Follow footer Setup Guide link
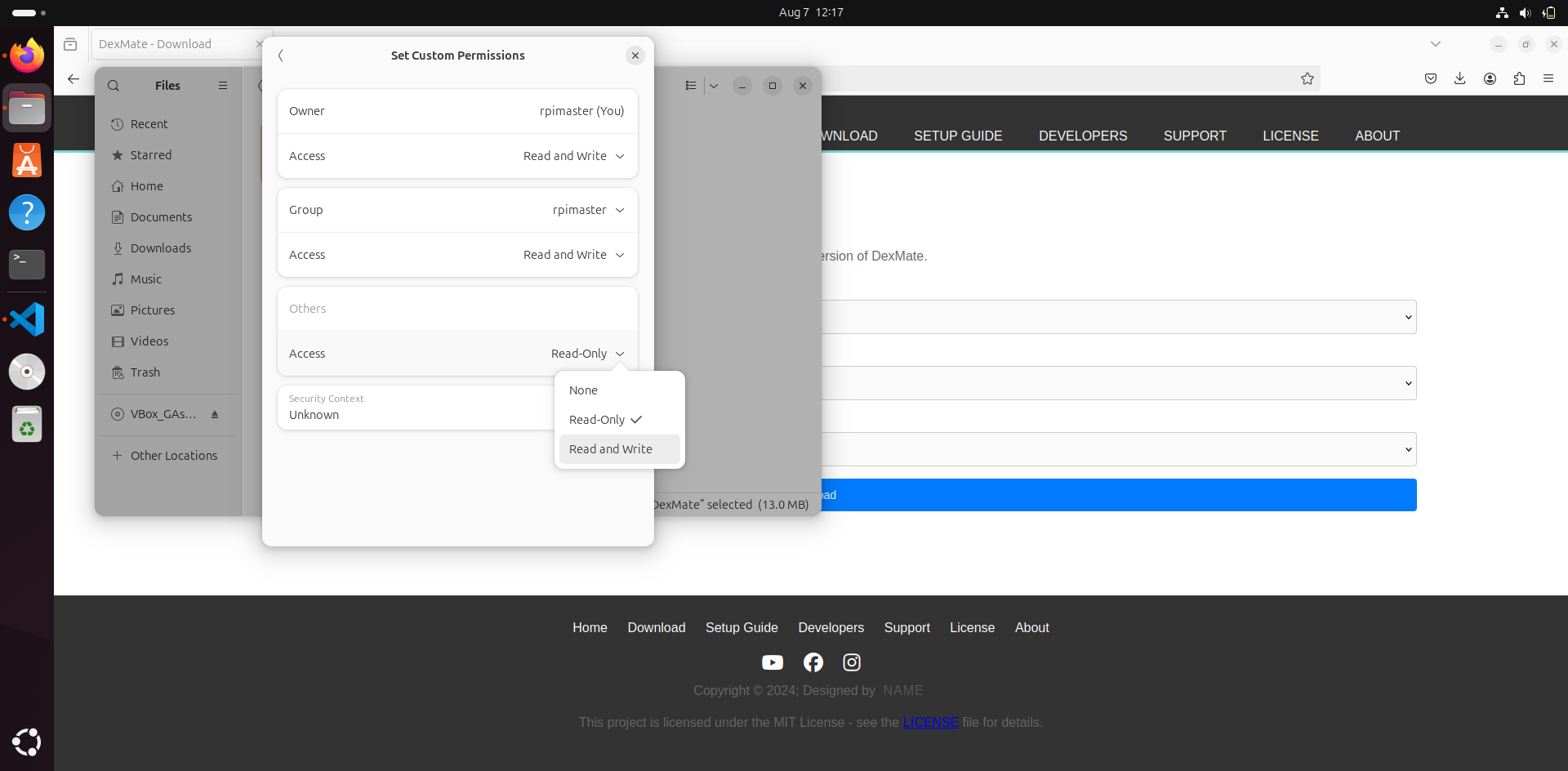Viewport: 1568px width, 771px height. (x=742, y=627)
